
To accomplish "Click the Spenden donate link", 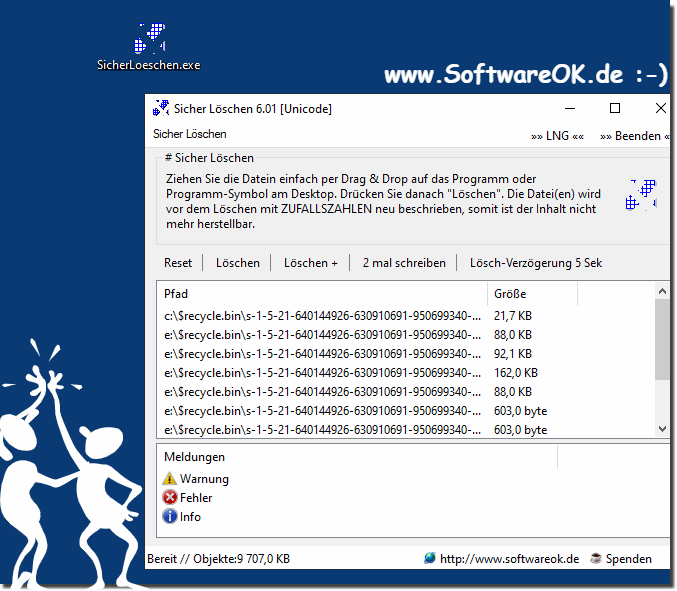I will point(629,559).
